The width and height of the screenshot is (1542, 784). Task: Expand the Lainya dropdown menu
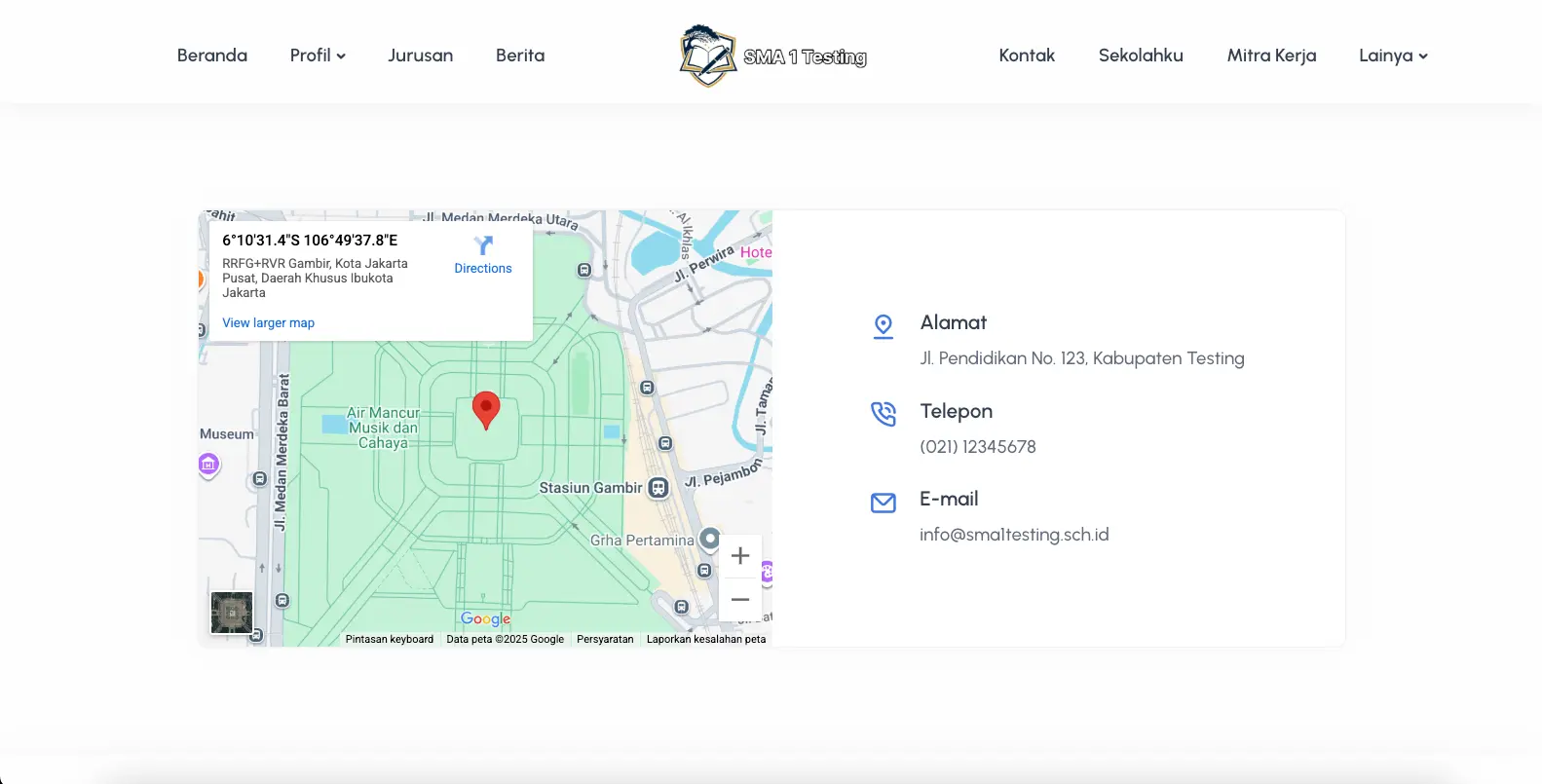(x=1393, y=56)
